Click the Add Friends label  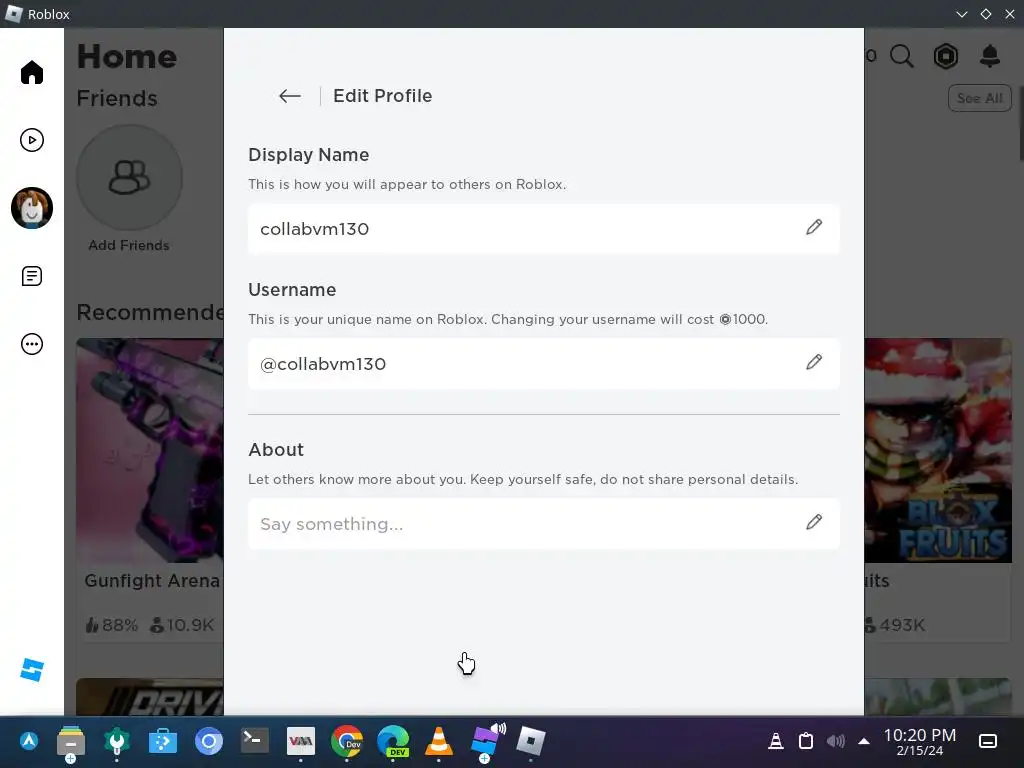129,246
